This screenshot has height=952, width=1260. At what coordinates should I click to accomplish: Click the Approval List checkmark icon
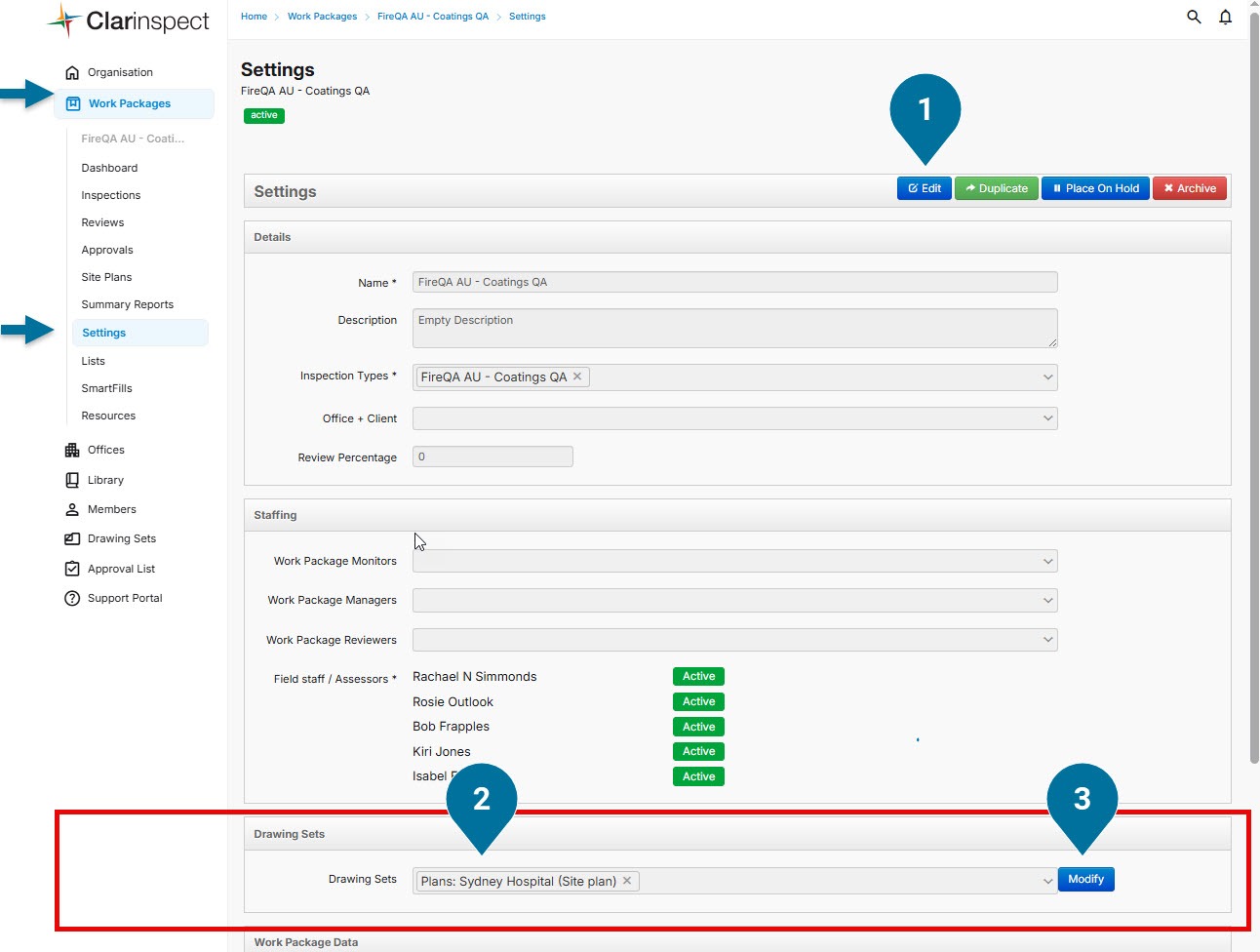coord(72,569)
